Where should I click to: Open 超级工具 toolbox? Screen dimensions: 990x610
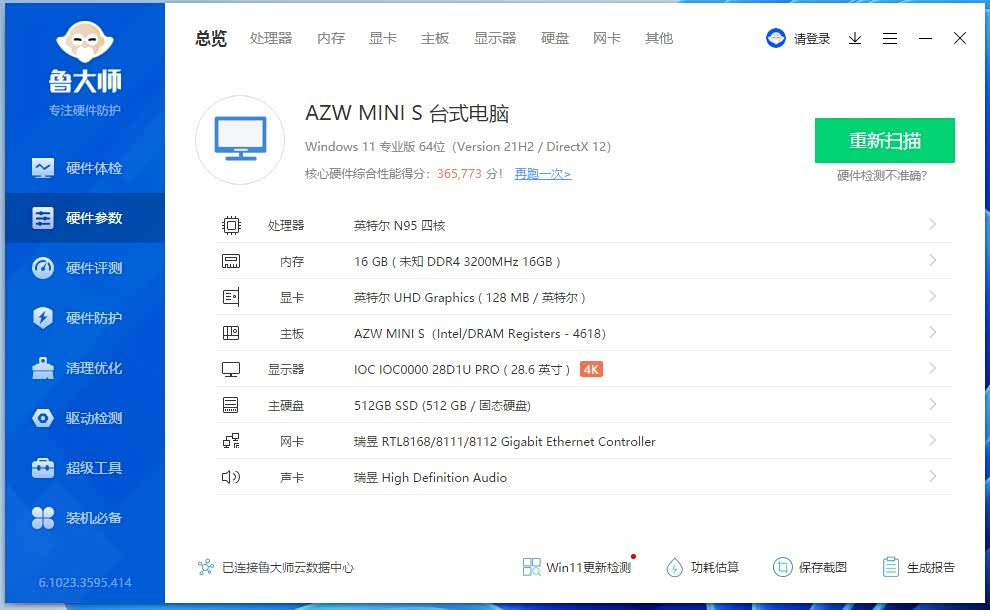pyautogui.click(x=84, y=468)
